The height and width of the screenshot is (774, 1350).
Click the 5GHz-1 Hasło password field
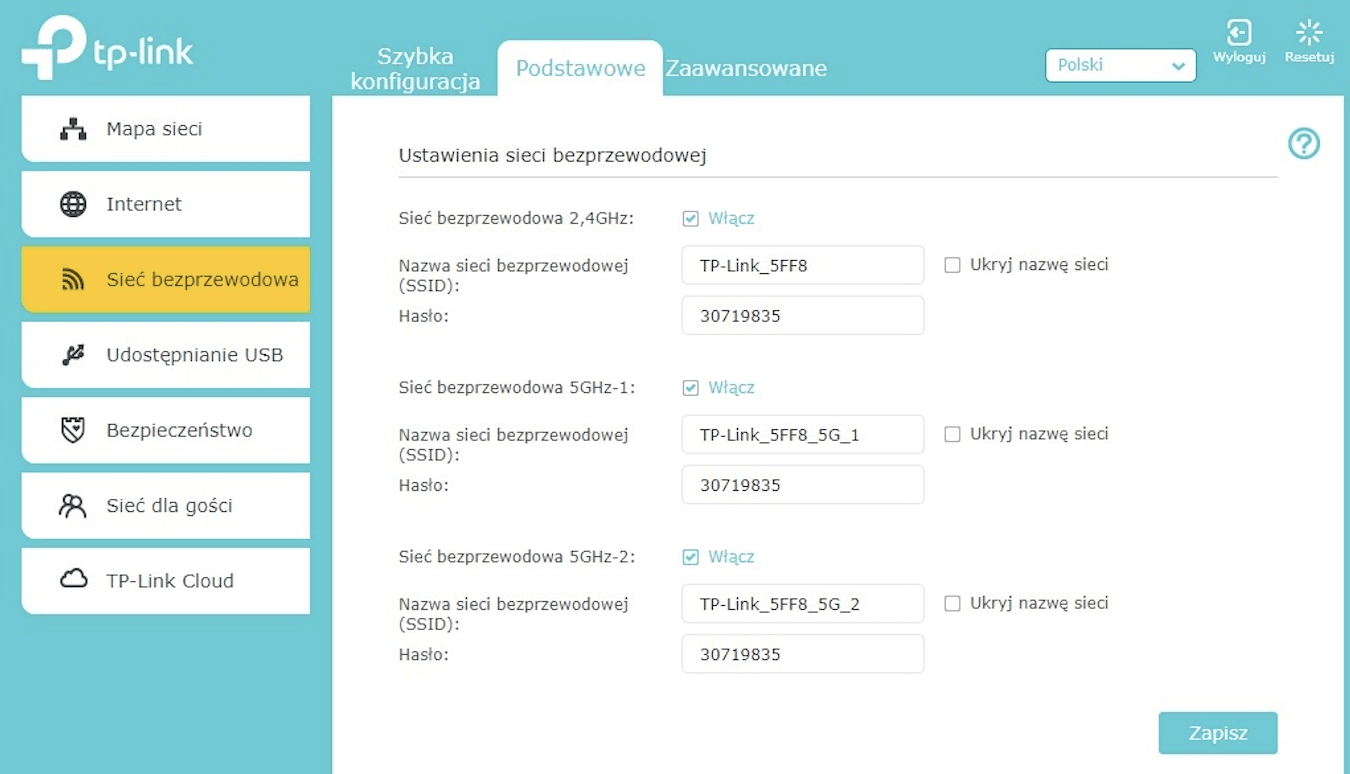[x=803, y=485]
